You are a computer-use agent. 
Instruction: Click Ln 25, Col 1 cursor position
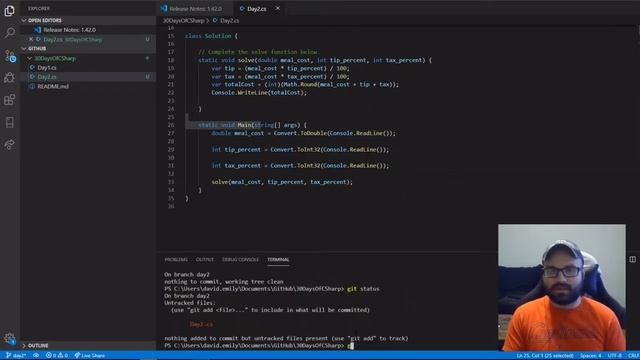click(545, 356)
